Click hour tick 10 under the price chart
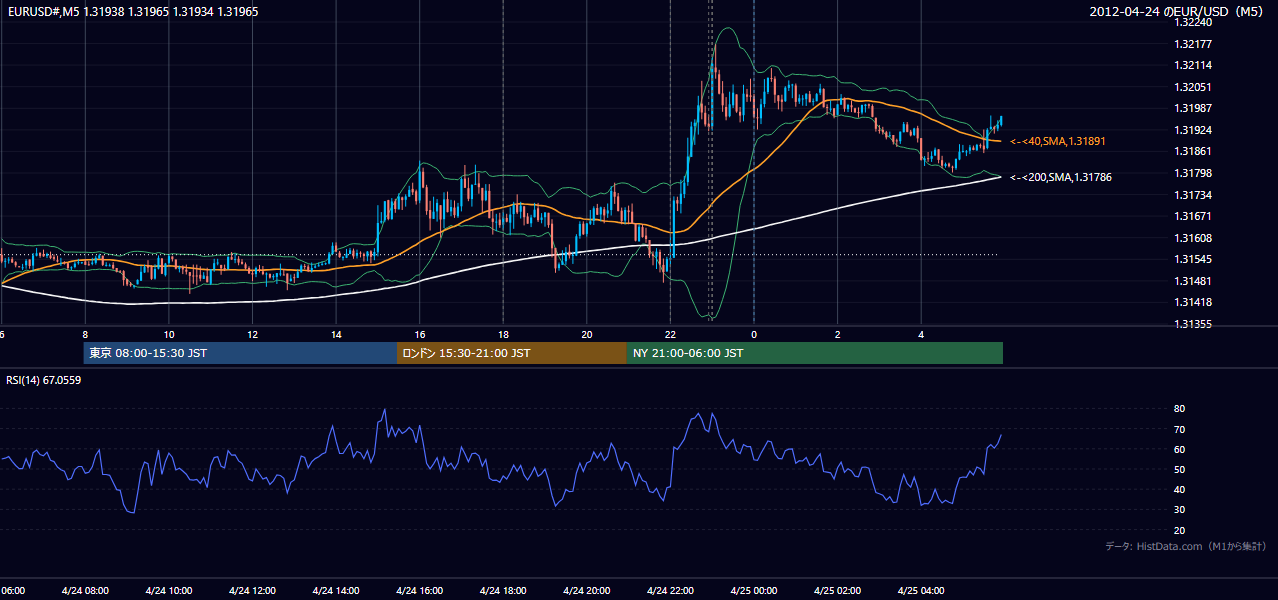The width and height of the screenshot is (1278, 600). click(169, 334)
